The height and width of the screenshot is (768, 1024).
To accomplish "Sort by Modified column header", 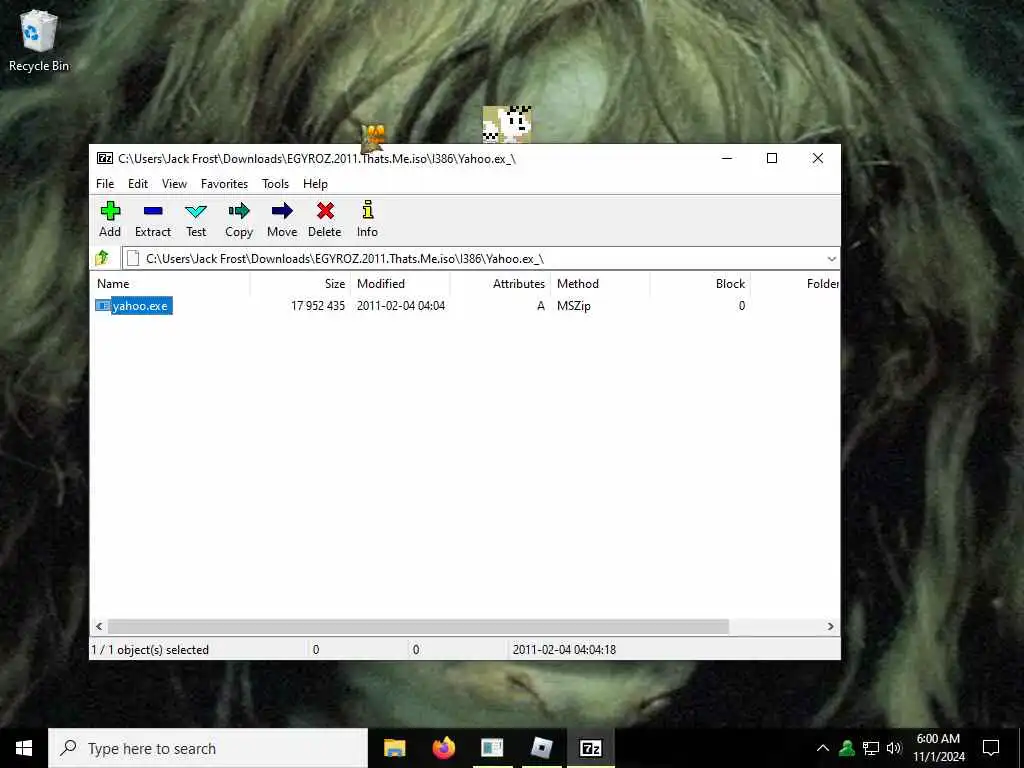I will (x=400, y=283).
